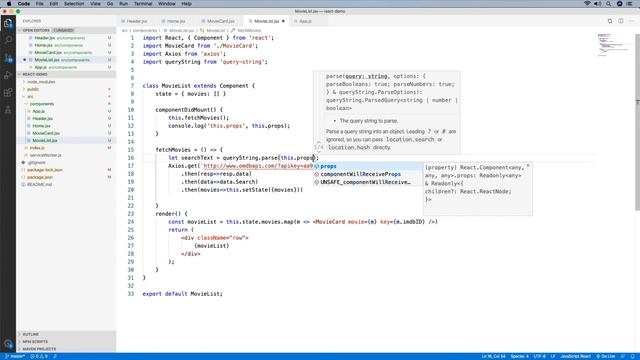Image resolution: width=640 pixels, height=360 pixels.
Task: Select the props autocomplete suggestion
Action: 367,166
